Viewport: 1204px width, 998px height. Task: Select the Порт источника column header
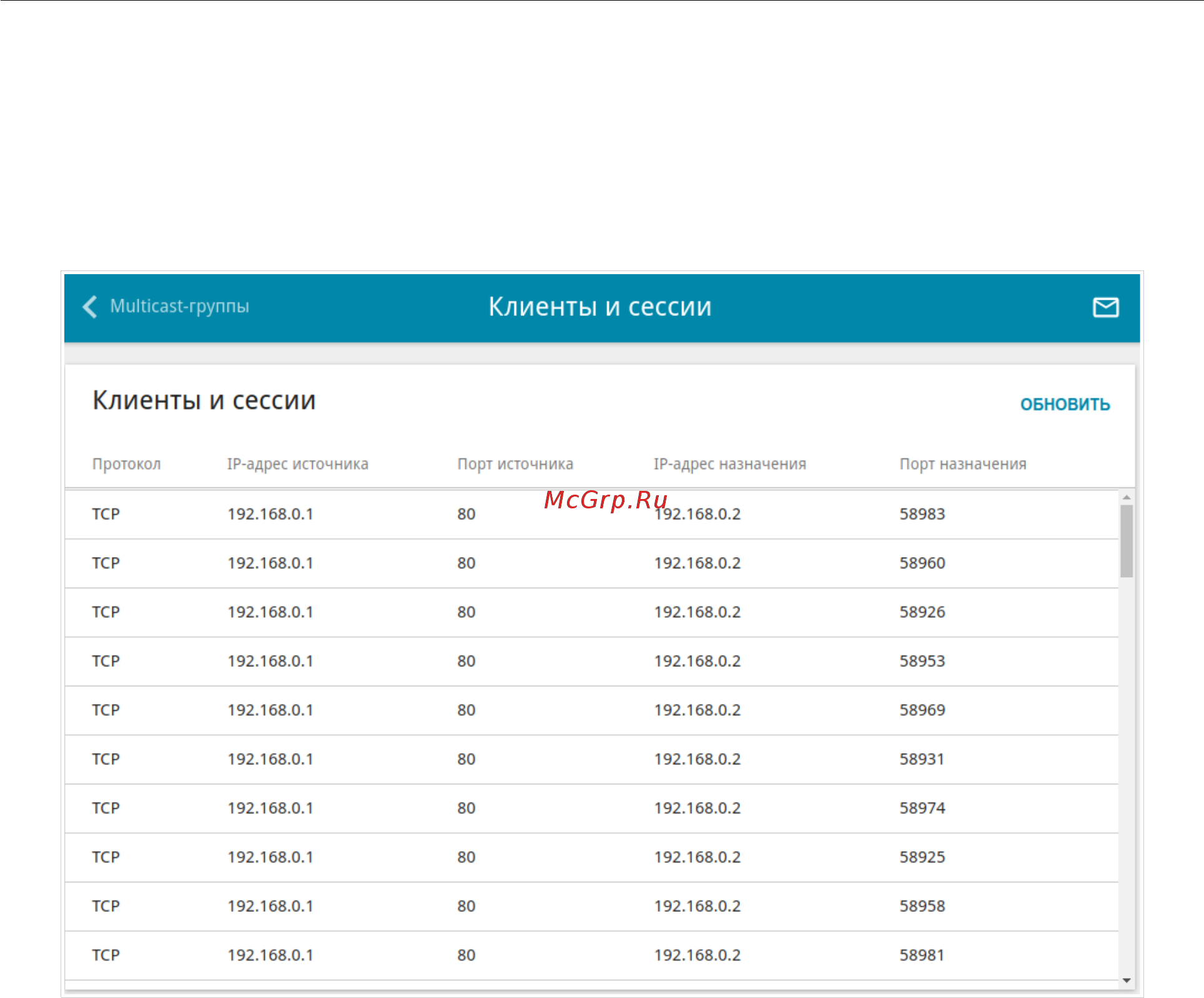(x=515, y=464)
